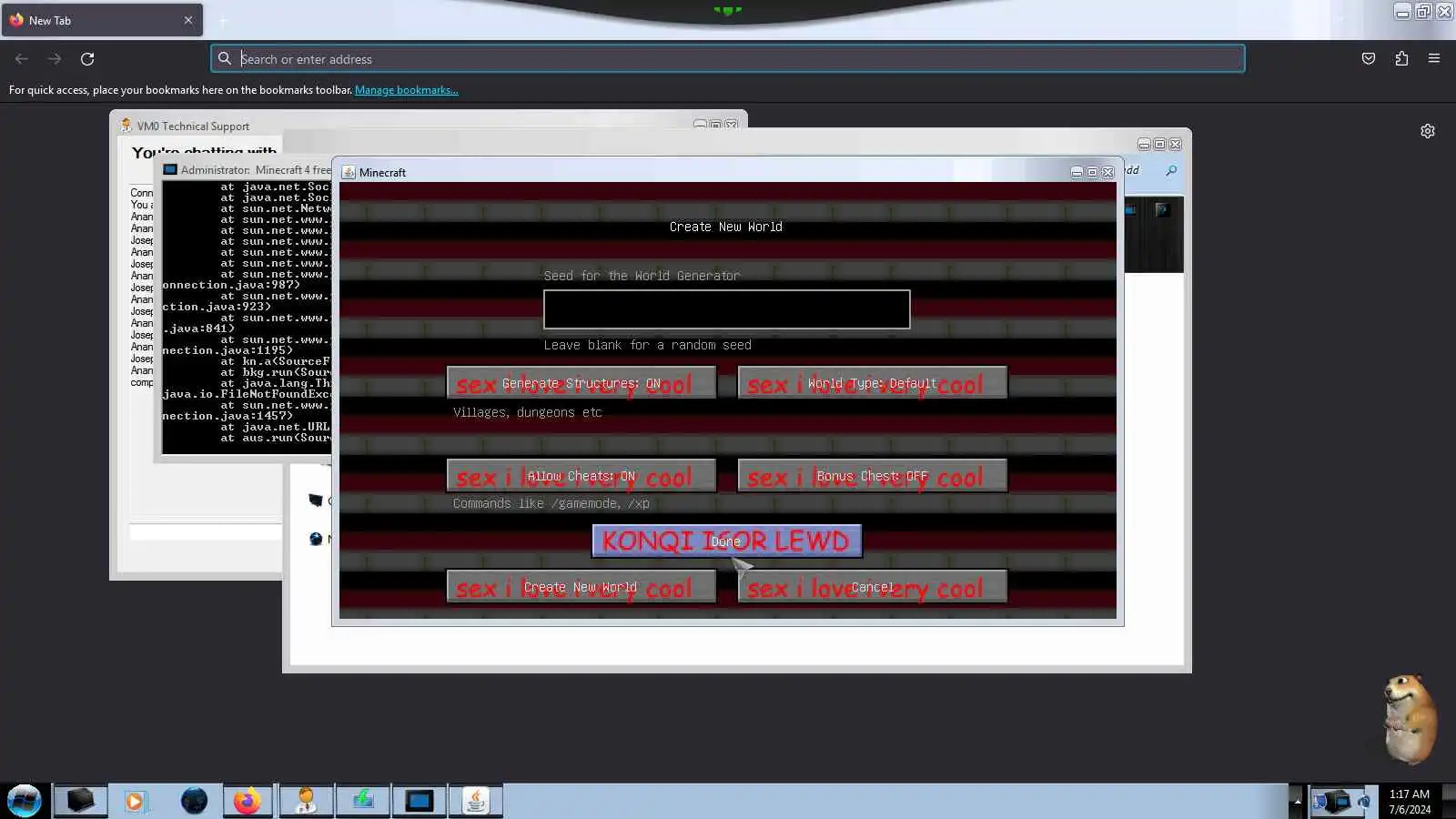Click the hamster desktop mascot
The height and width of the screenshot is (819, 1456).
coord(1410,719)
